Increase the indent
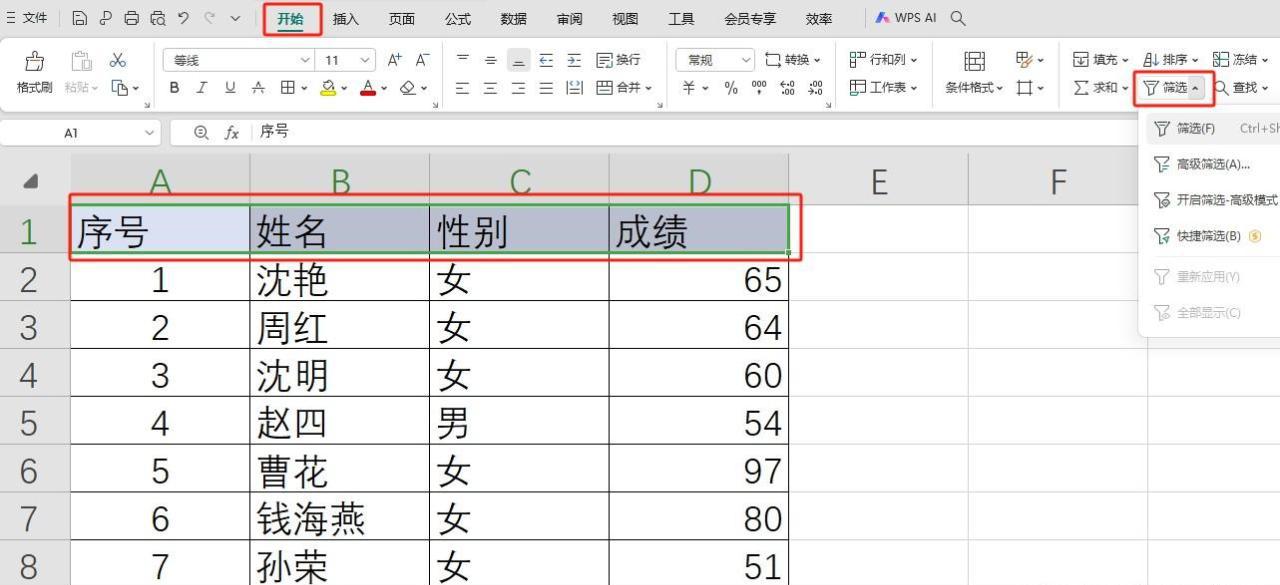Screen dimensions: 1280x585 574,60
